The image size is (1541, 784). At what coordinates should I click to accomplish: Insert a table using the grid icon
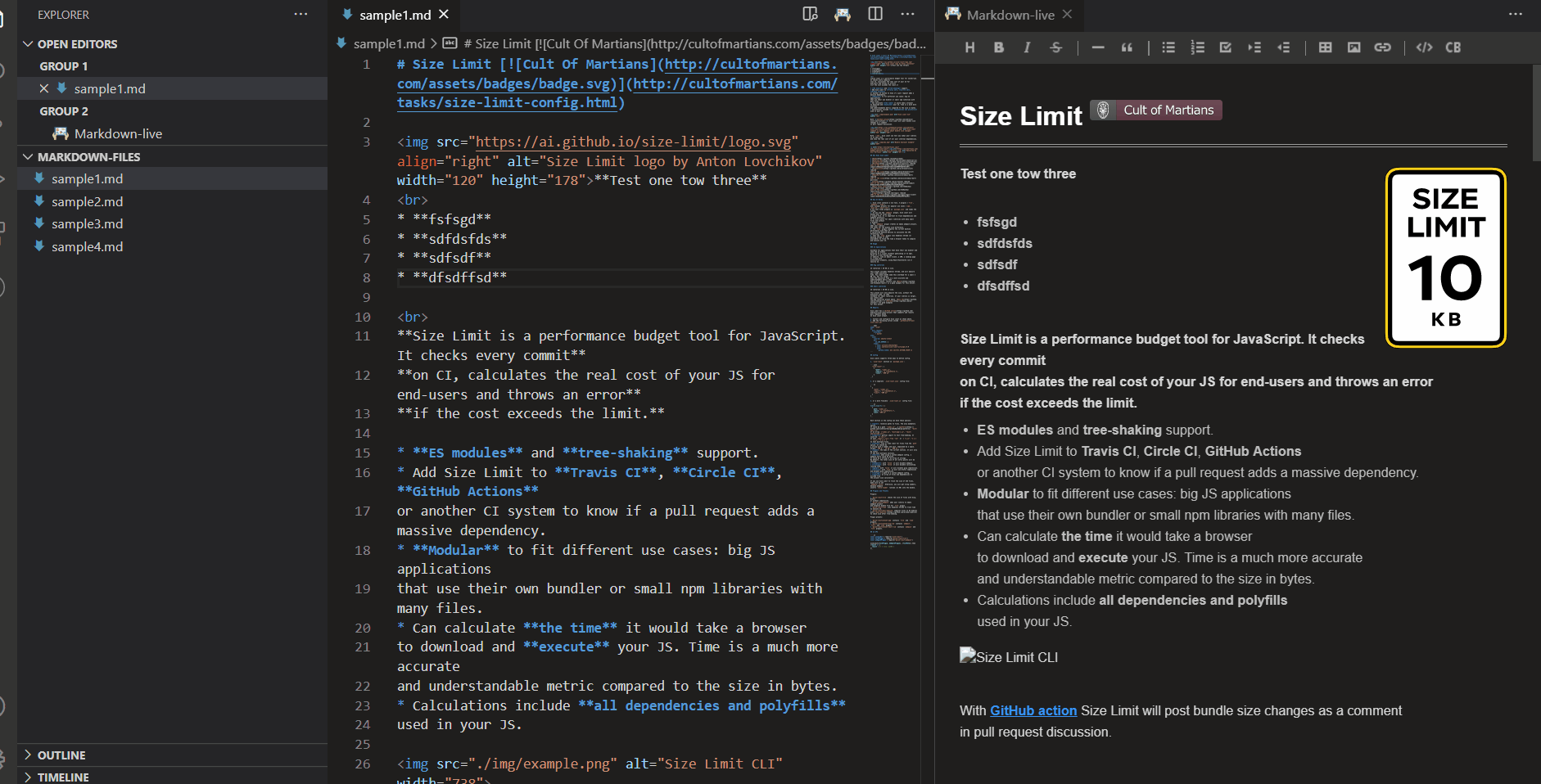pyautogui.click(x=1325, y=47)
